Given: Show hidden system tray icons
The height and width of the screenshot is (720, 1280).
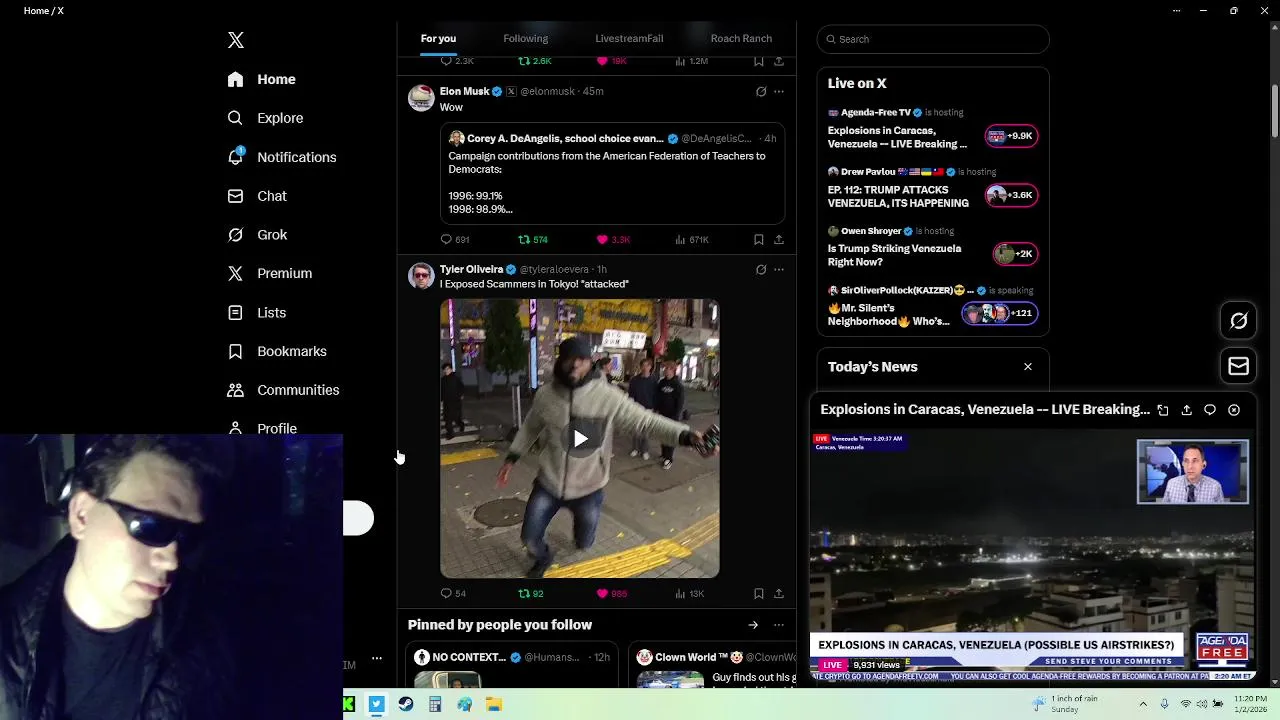Looking at the screenshot, I should pyautogui.click(x=1143, y=704).
